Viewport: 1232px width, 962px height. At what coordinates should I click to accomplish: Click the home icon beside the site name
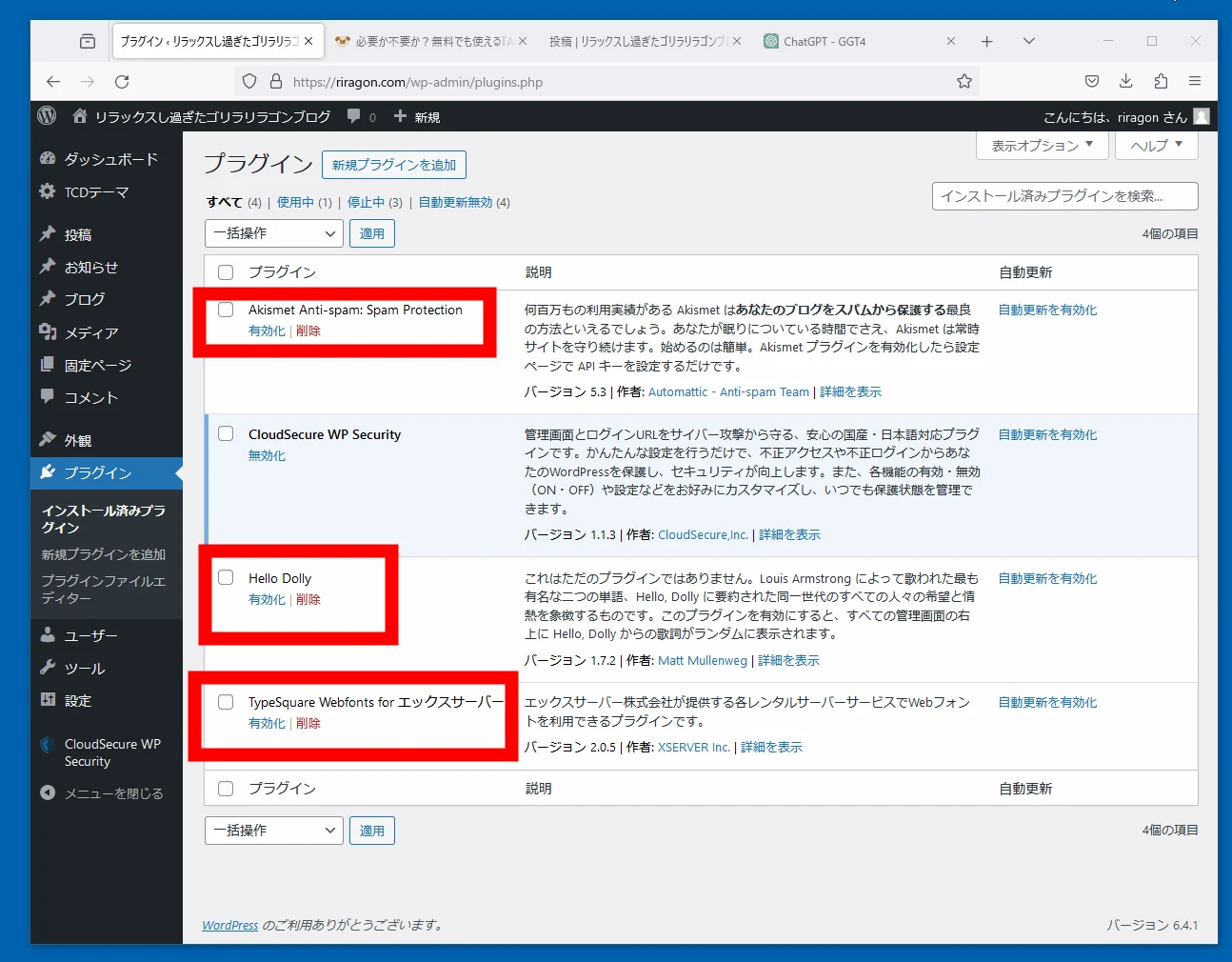click(x=80, y=116)
